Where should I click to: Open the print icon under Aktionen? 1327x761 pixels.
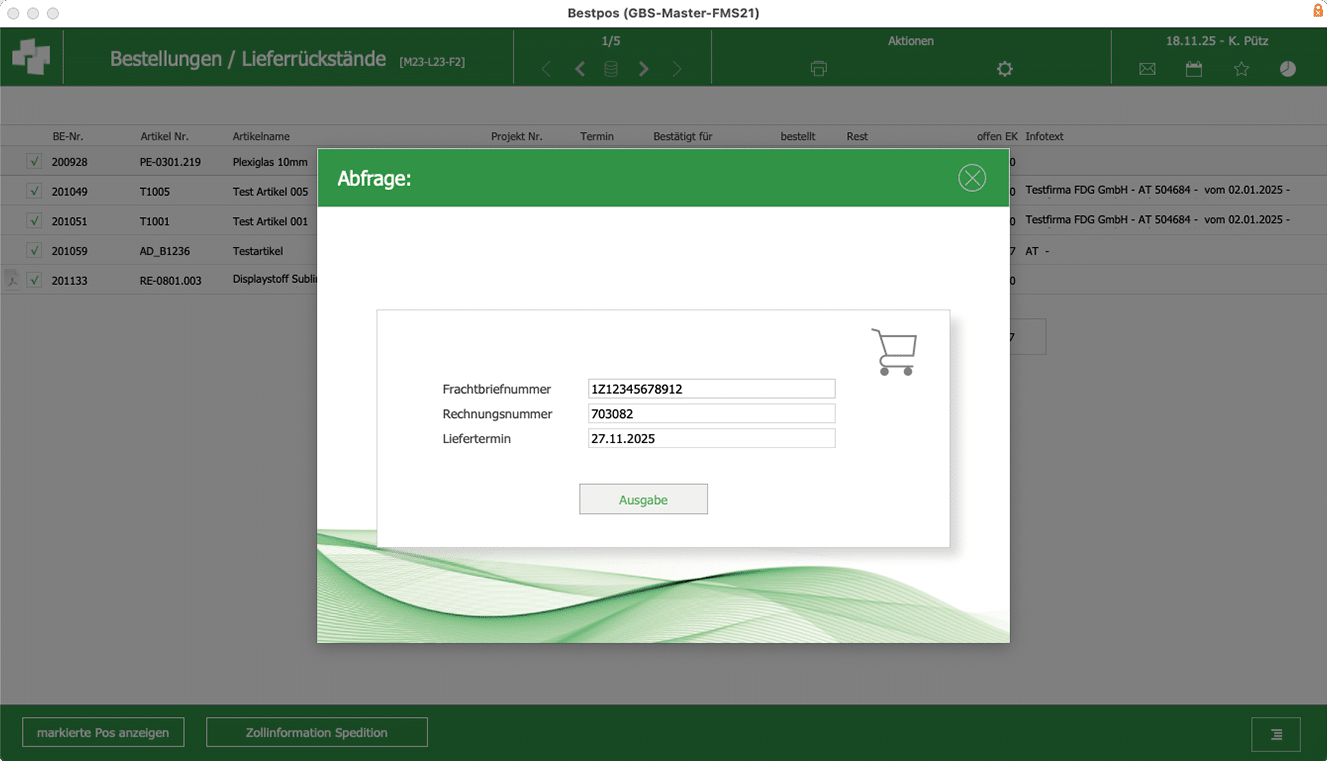[819, 69]
